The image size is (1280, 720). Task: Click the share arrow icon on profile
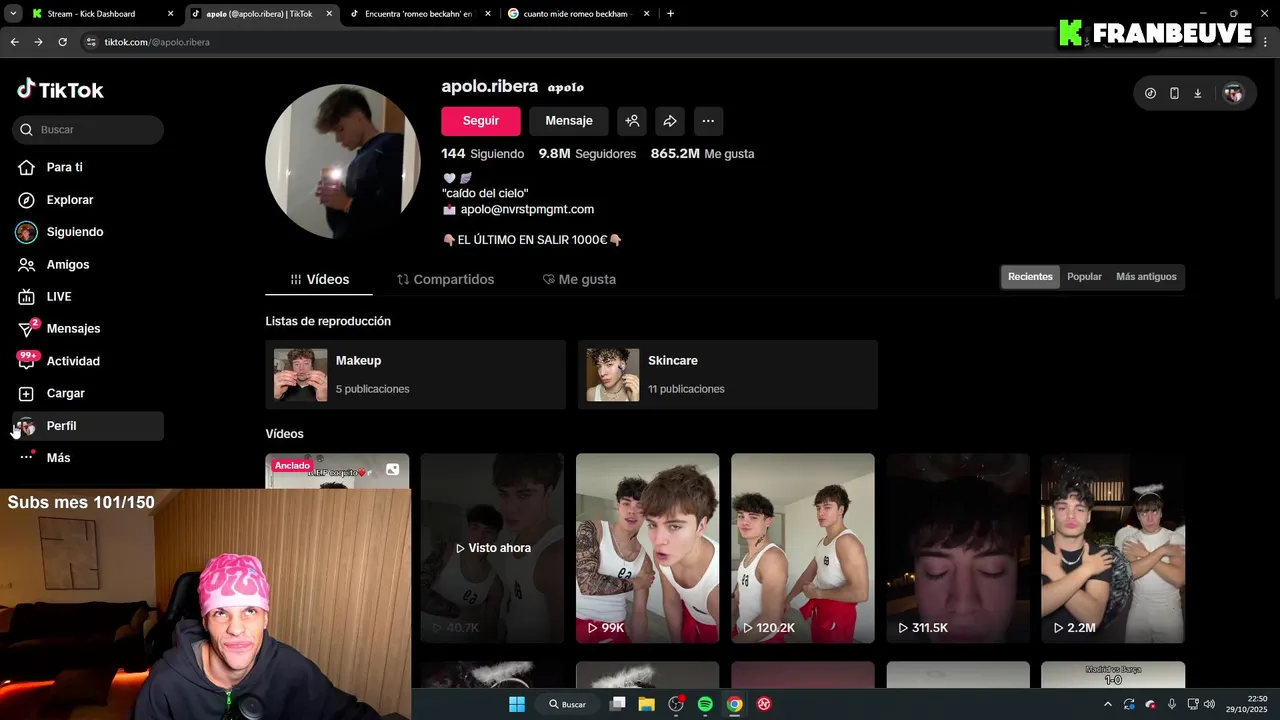[670, 121]
